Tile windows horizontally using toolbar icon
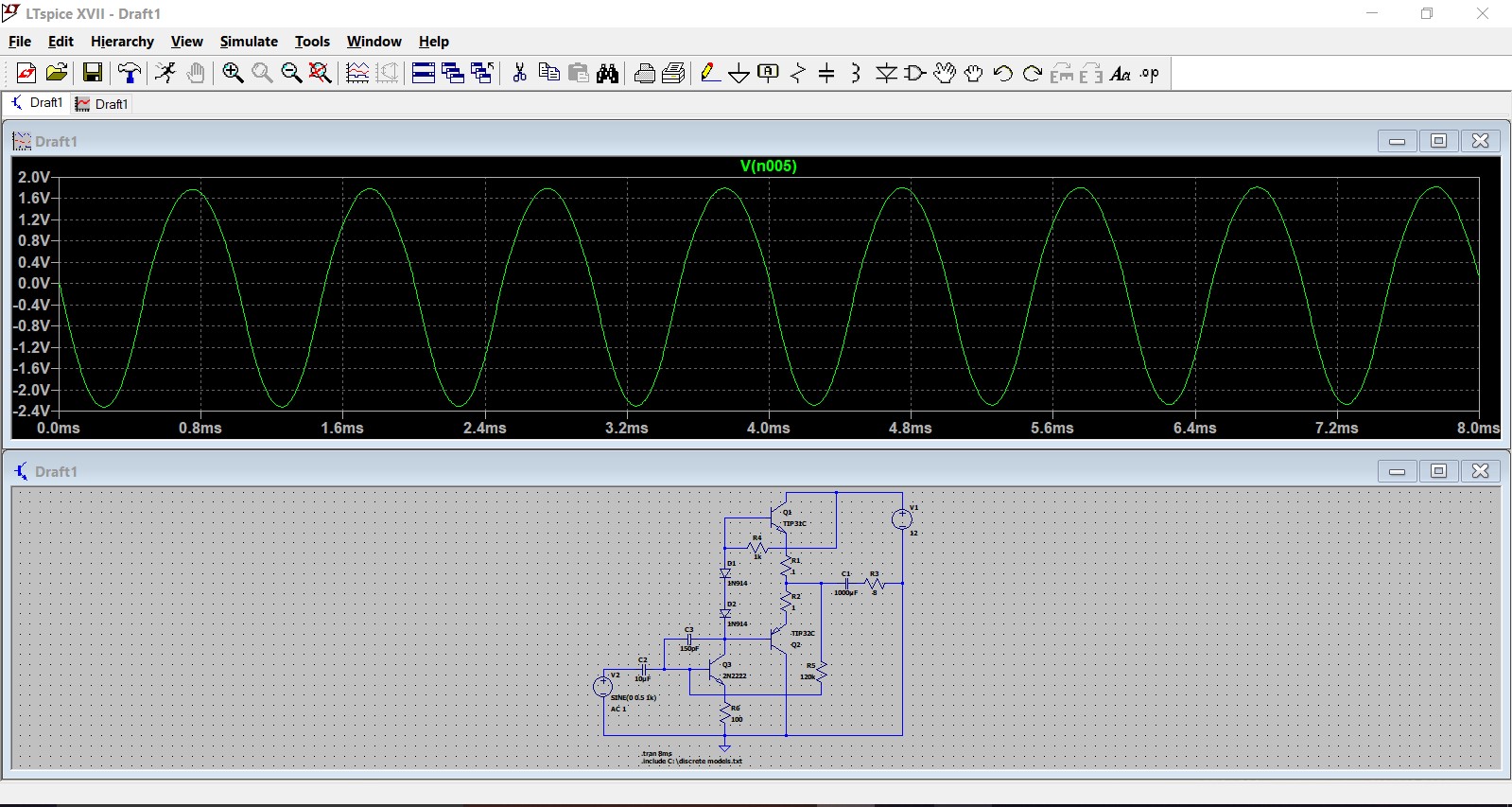 tap(424, 73)
